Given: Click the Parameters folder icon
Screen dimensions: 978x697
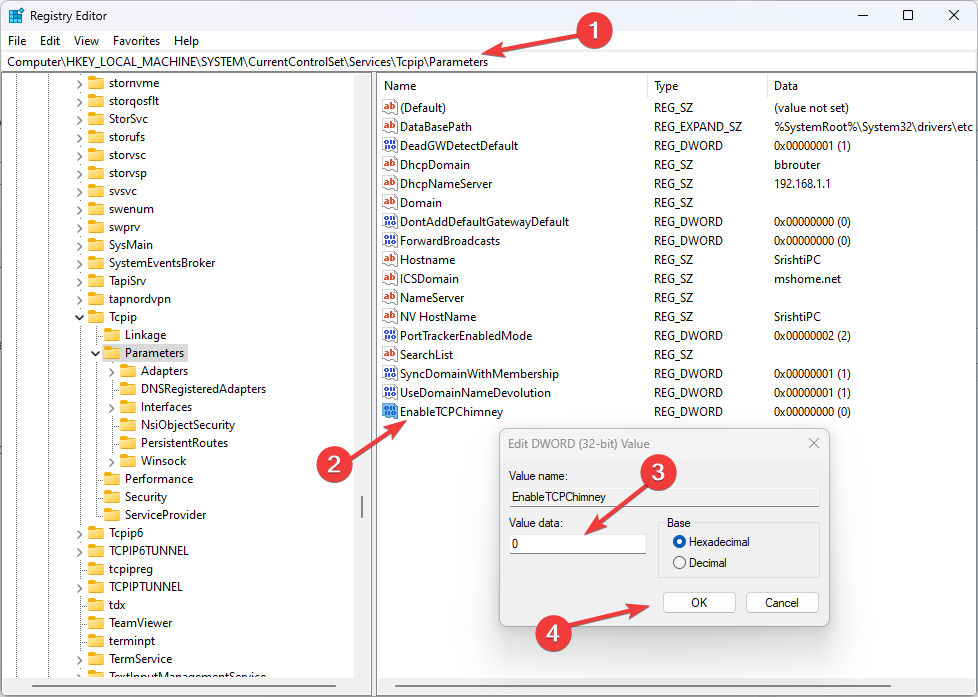Looking at the screenshot, I should (x=112, y=353).
